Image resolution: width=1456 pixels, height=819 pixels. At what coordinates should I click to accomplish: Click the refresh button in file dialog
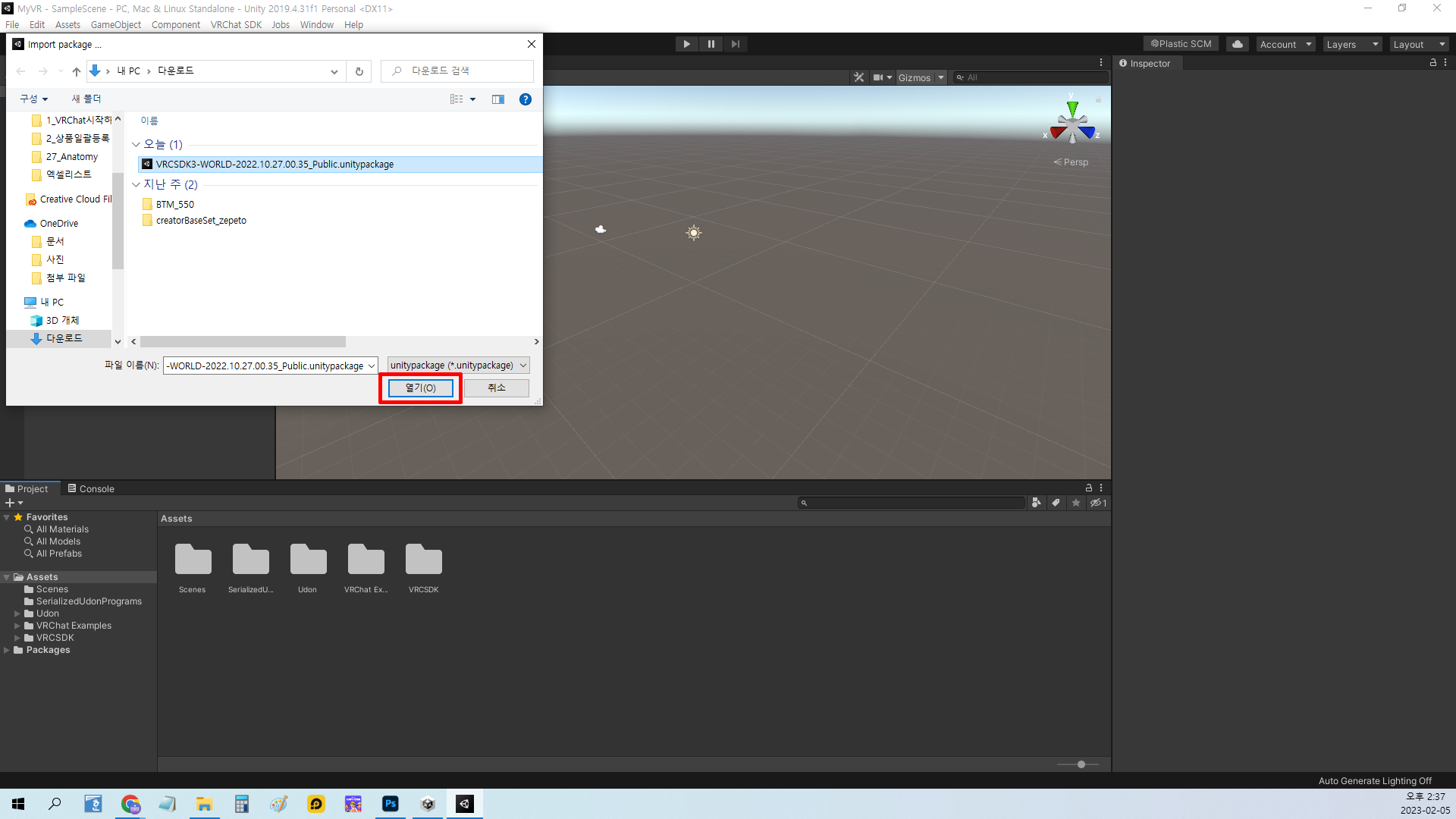click(x=359, y=71)
